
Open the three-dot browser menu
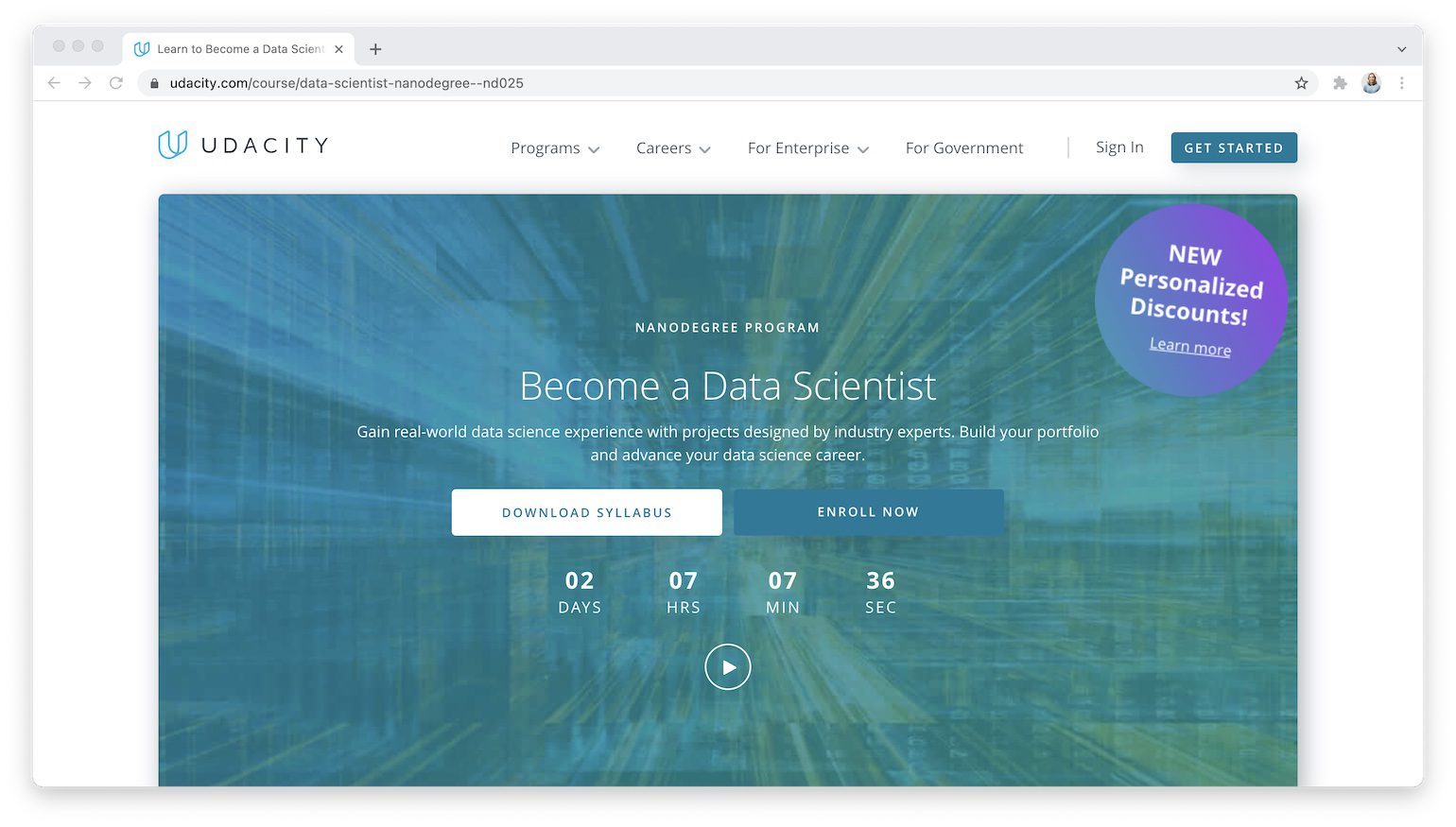(1402, 83)
